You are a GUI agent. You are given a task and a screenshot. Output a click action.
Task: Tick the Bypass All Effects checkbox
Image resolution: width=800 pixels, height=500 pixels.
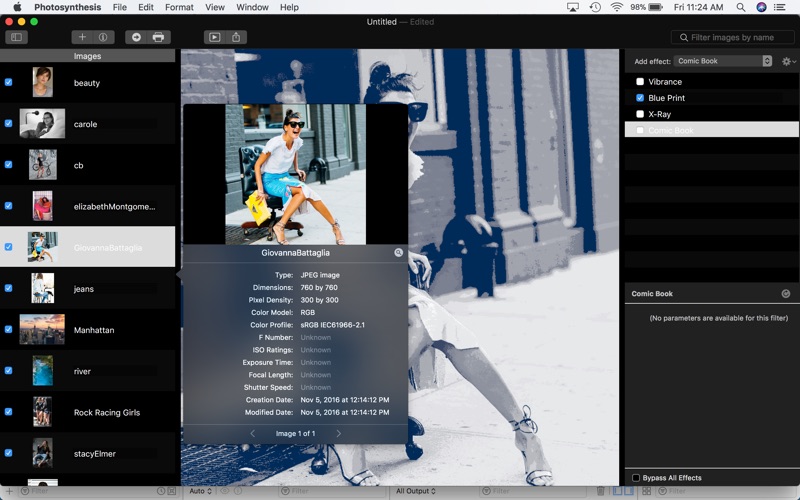636,478
